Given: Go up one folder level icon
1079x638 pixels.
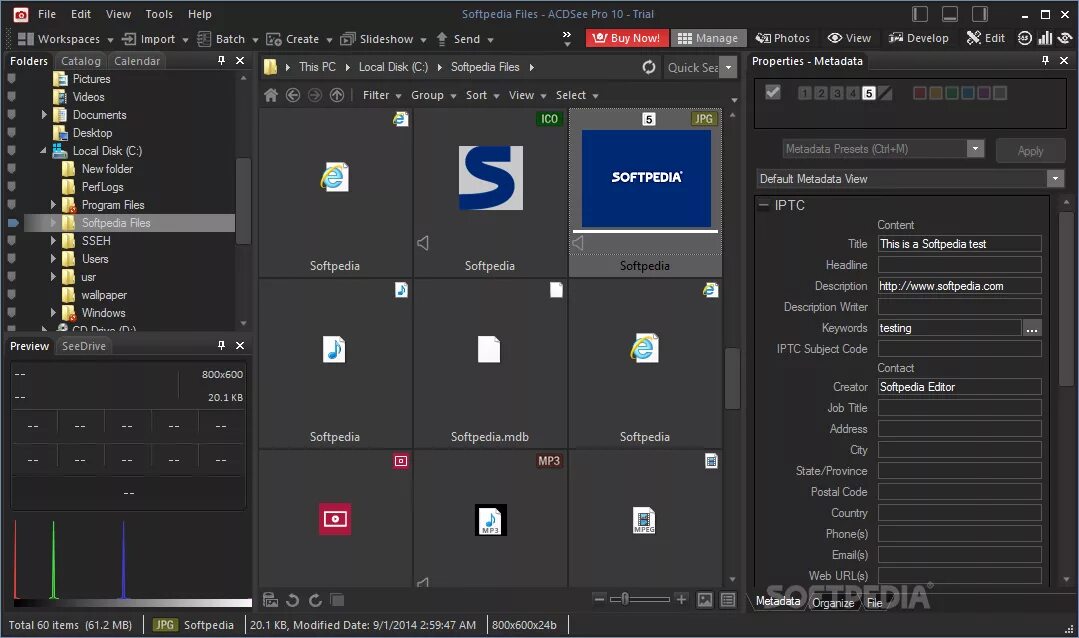Looking at the screenshot, I should click(336, 95).
